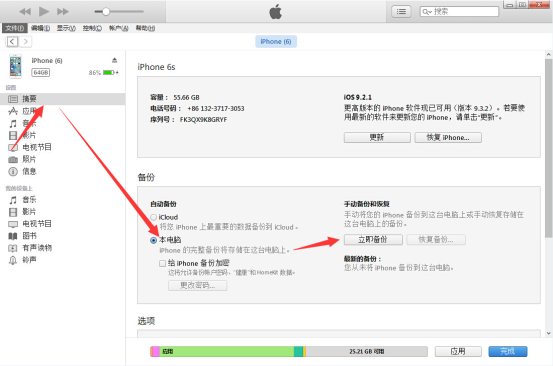Click the iOS 9.2.1 version text

tap(358, 97)
